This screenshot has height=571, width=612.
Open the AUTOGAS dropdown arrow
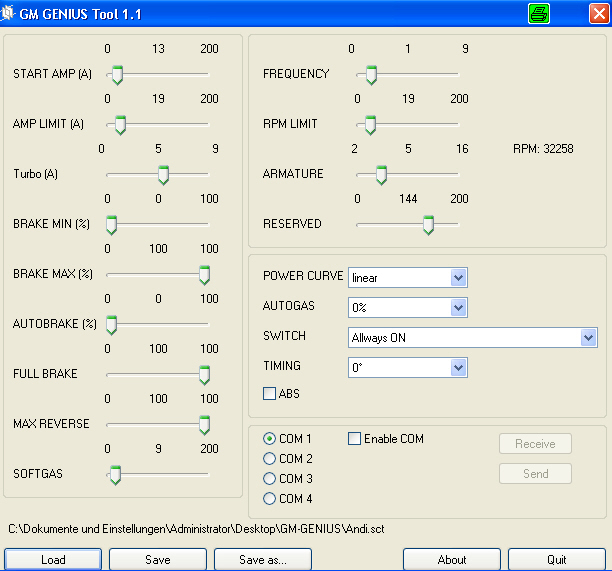458,308
